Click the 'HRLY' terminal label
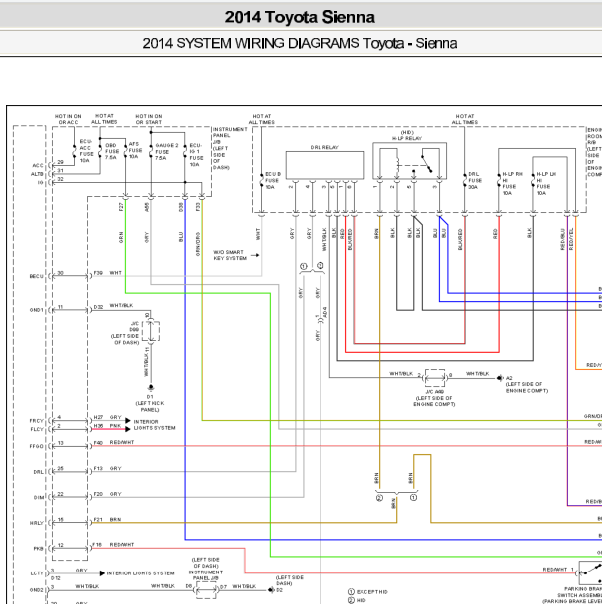The width and height of the screenshot is (602, 604). (x=37, y=523)
